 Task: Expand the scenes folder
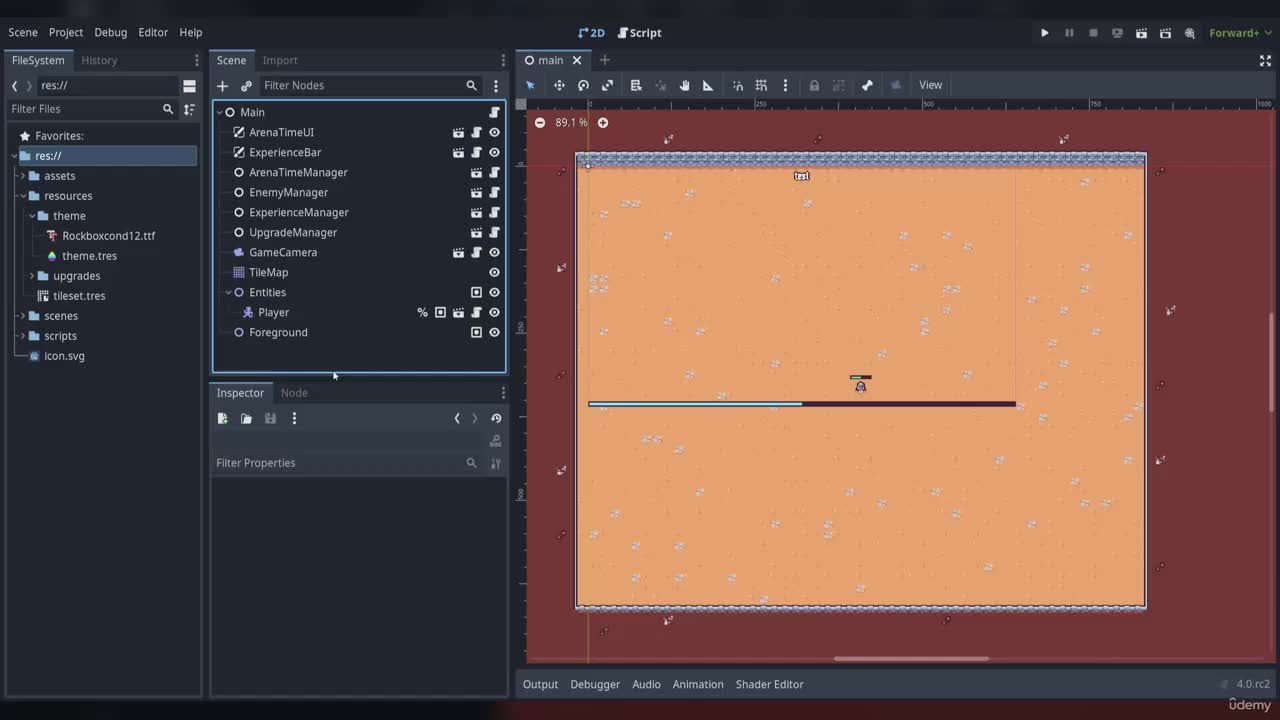[22, 316]
